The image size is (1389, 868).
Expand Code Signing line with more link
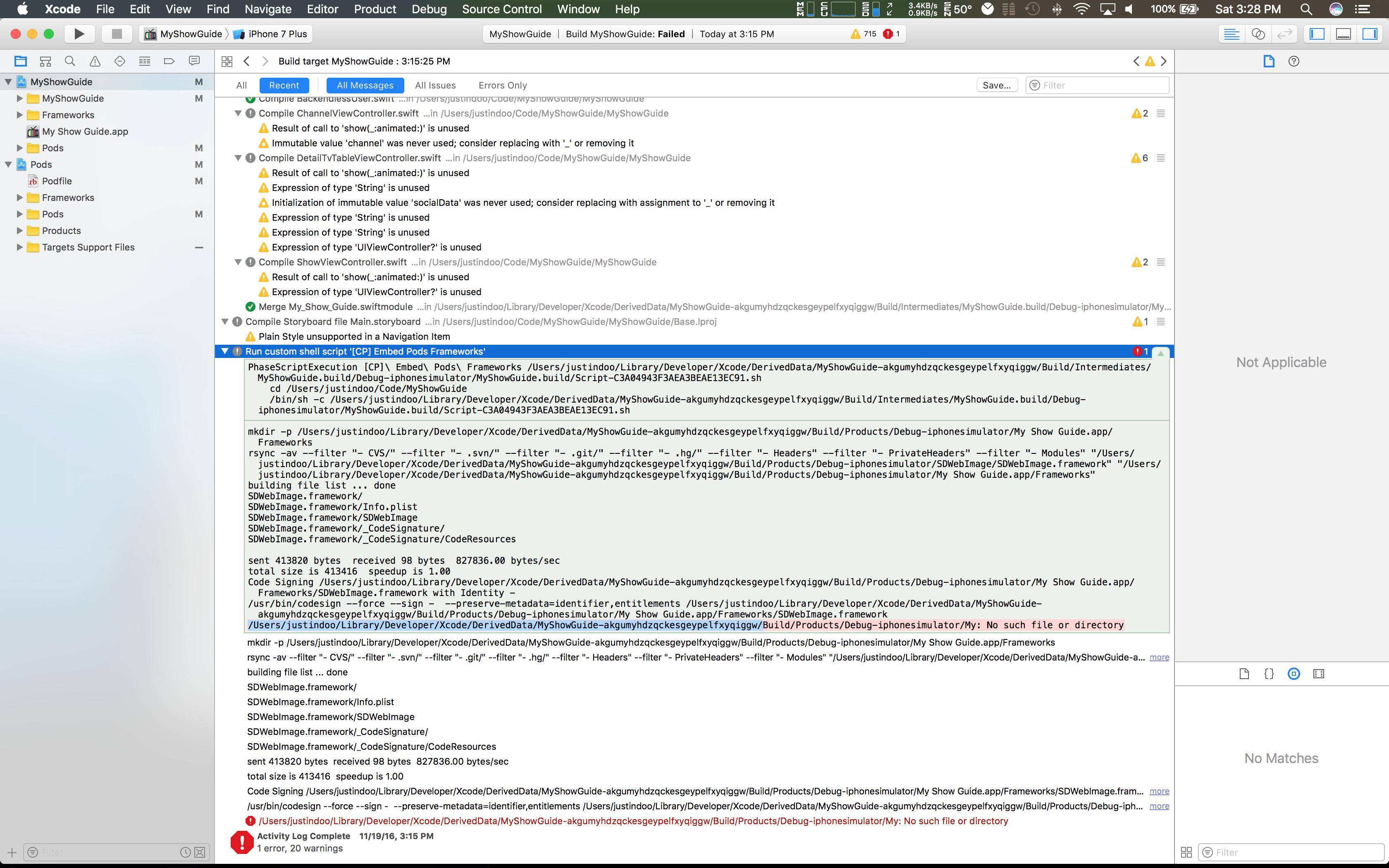1159,791
